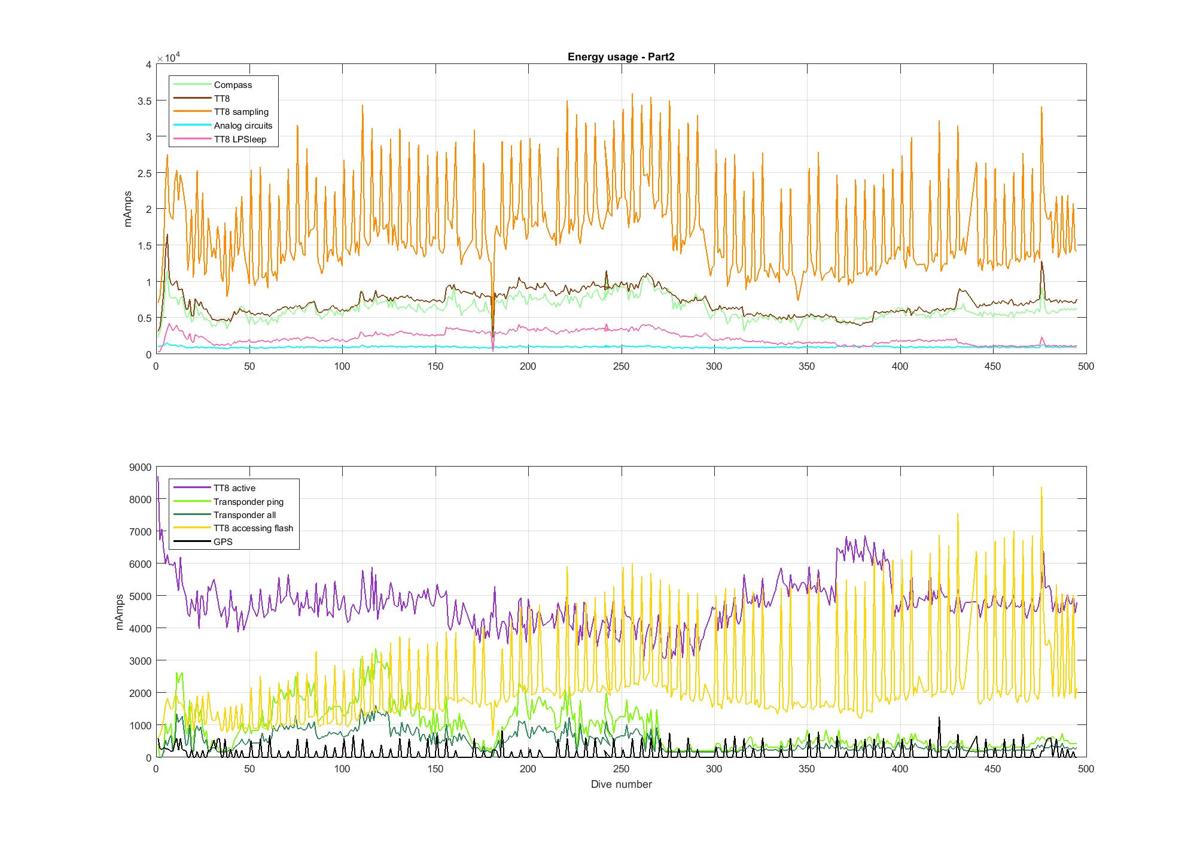Click the "TT8 accessing flash" legend entry

tap(254, 528)
